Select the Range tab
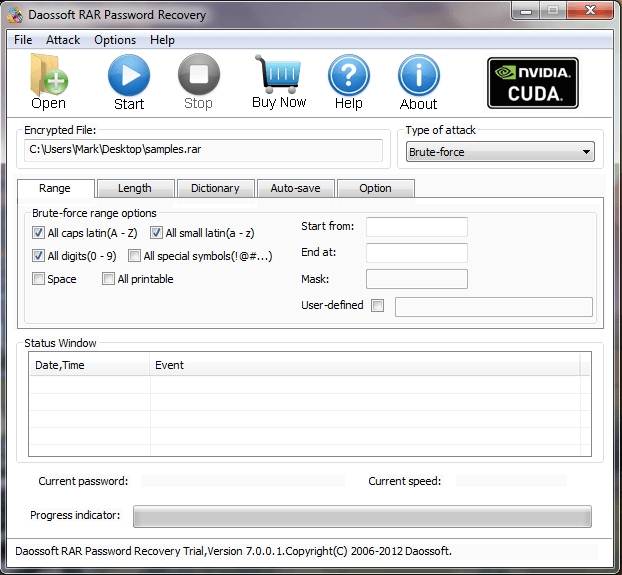 click(x=56, y=188)
